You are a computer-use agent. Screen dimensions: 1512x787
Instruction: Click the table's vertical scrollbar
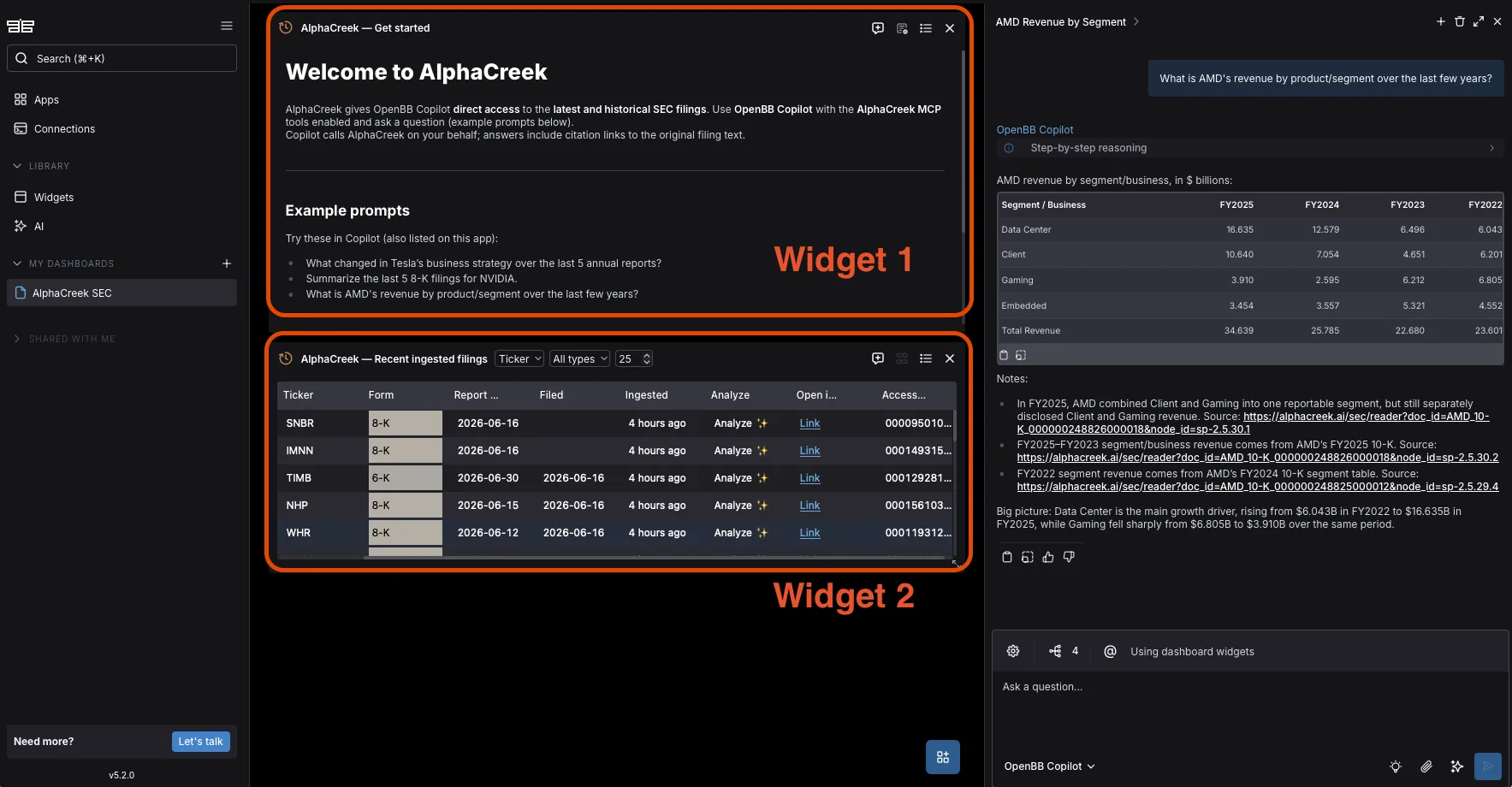(x=954, y=428)
